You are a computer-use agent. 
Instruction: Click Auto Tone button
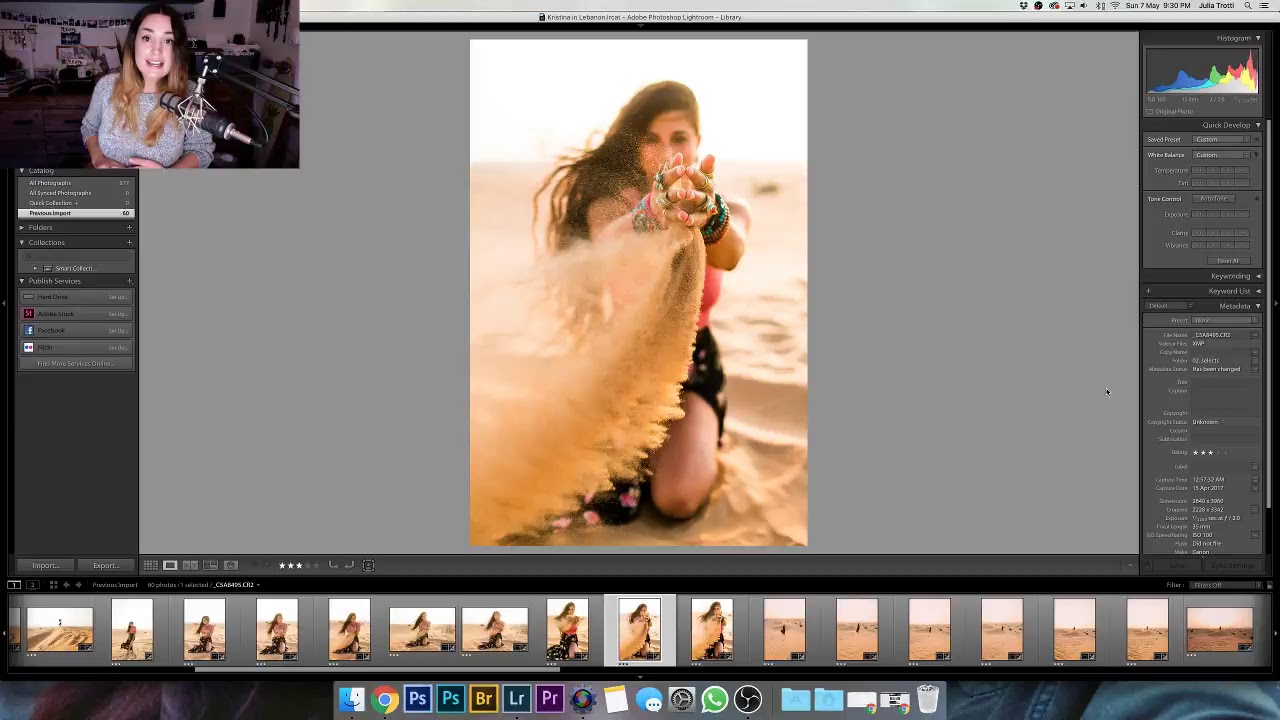[x=1213, y=199]
